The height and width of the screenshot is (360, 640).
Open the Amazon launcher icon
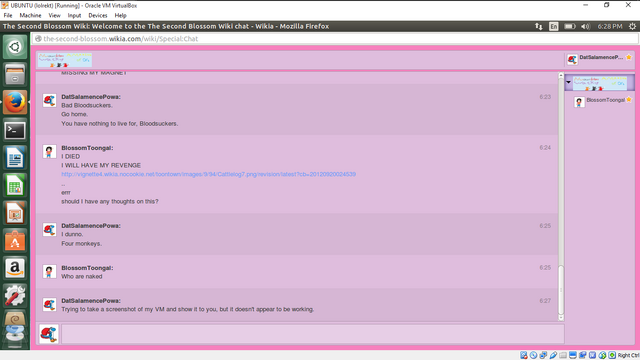pyautogui.click(x=15, y=269)
